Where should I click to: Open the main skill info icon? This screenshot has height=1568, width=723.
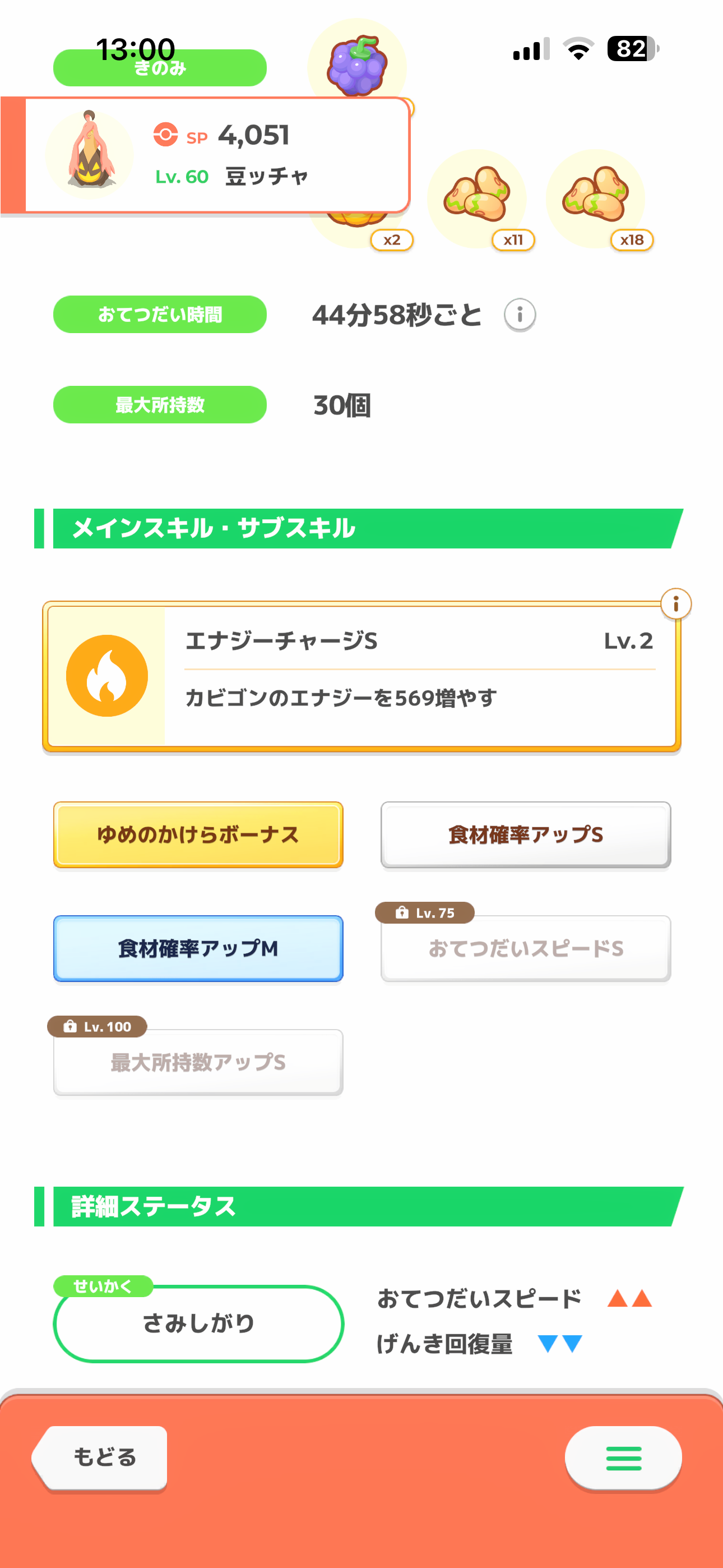click(675, 604)
